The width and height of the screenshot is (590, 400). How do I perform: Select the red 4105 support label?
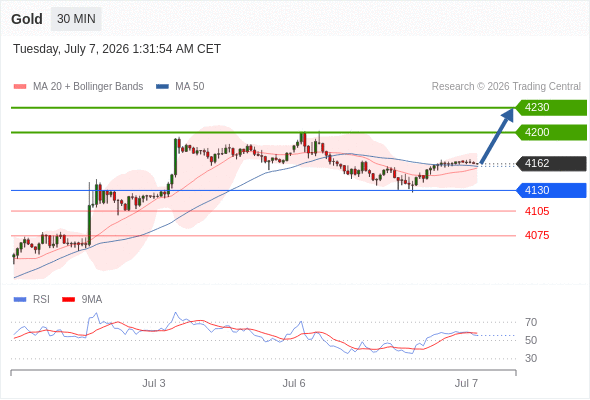coord(537,211)
